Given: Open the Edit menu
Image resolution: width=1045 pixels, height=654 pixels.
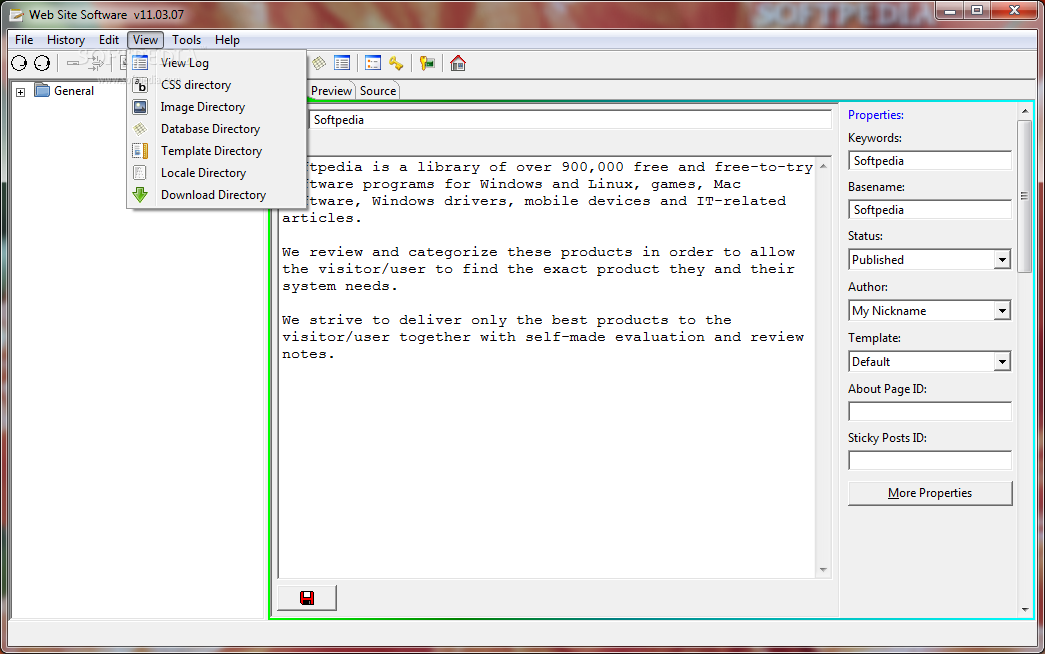Looking at the screenshot, I should click(x=109, y=40).
